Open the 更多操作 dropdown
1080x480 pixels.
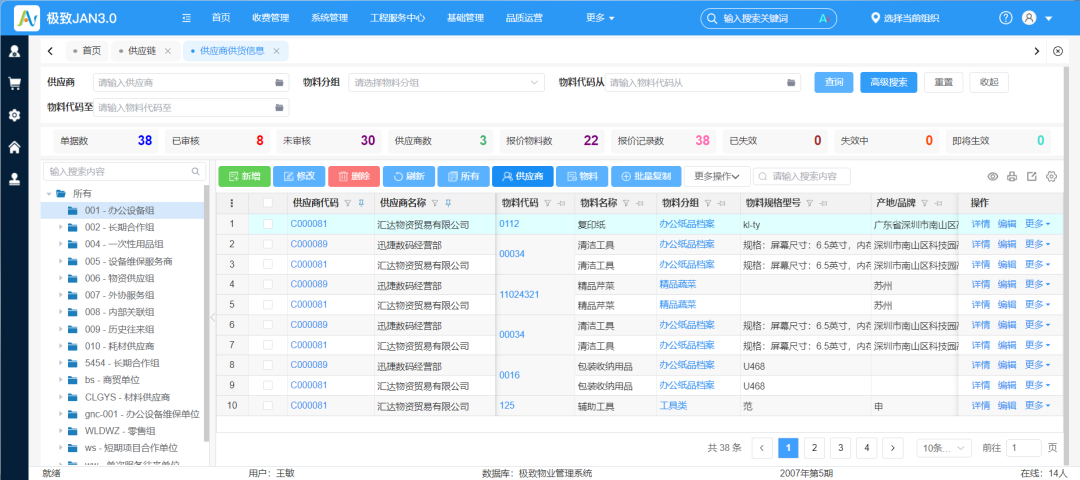717,176
